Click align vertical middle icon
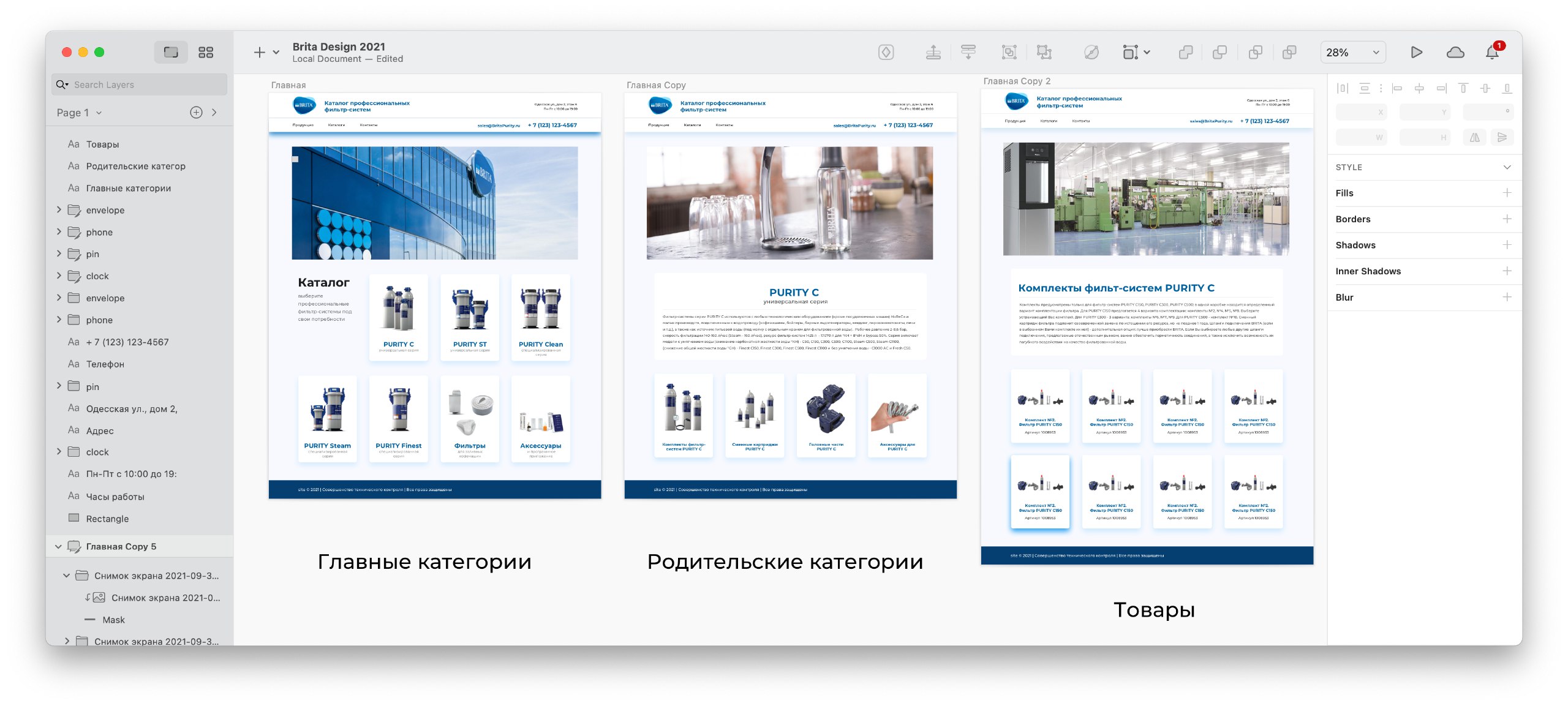Screen dimensions: 1568x706 pos(1485,88)
